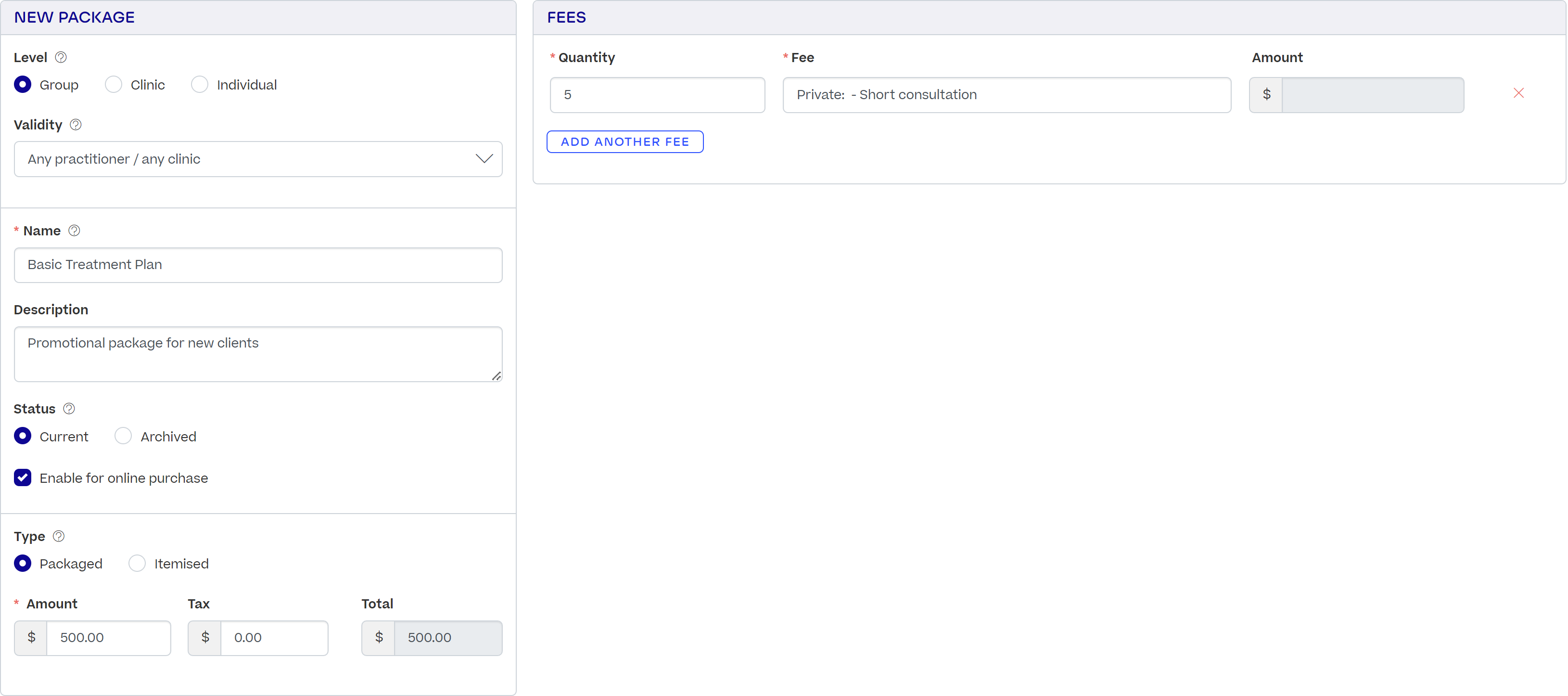Screen dimensions: 1568x696
Task: Remove the Short consultation fee row
Action: pyautogui.click(x=1518, y=93)
